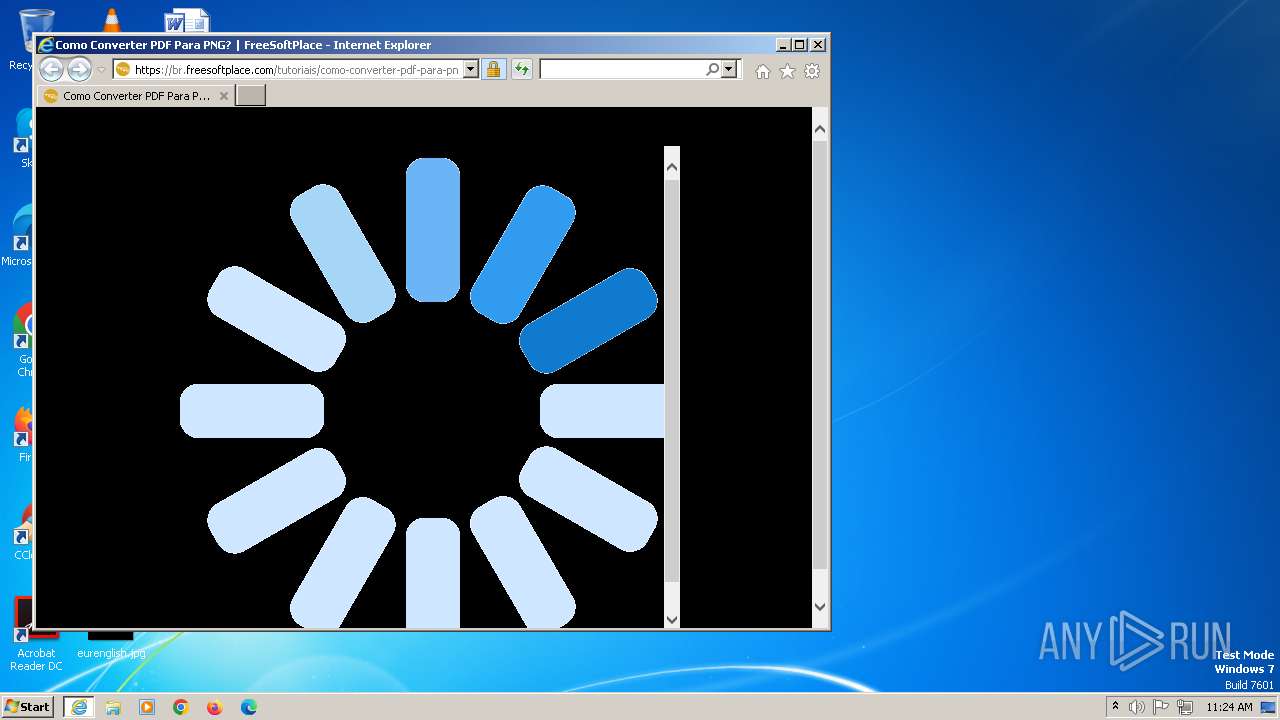Run search with the magnifier icon
Viewport: 1280px width, 720px height.
pos(712,70)
